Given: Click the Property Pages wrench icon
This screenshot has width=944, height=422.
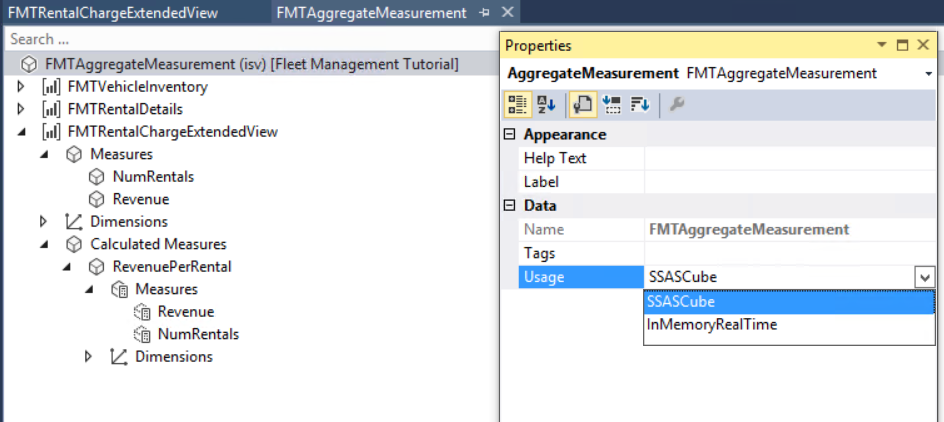Looking at the screenshot, I should [677, 104].
